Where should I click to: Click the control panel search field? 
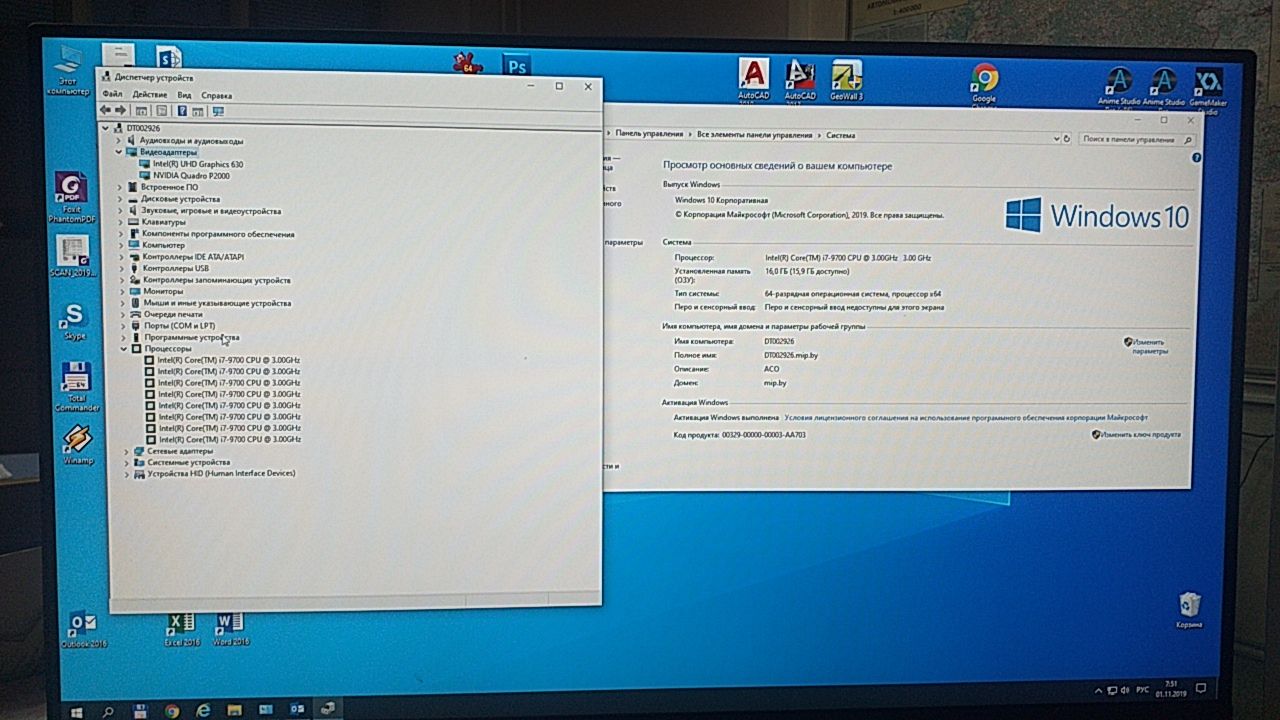coord(1138,139)
